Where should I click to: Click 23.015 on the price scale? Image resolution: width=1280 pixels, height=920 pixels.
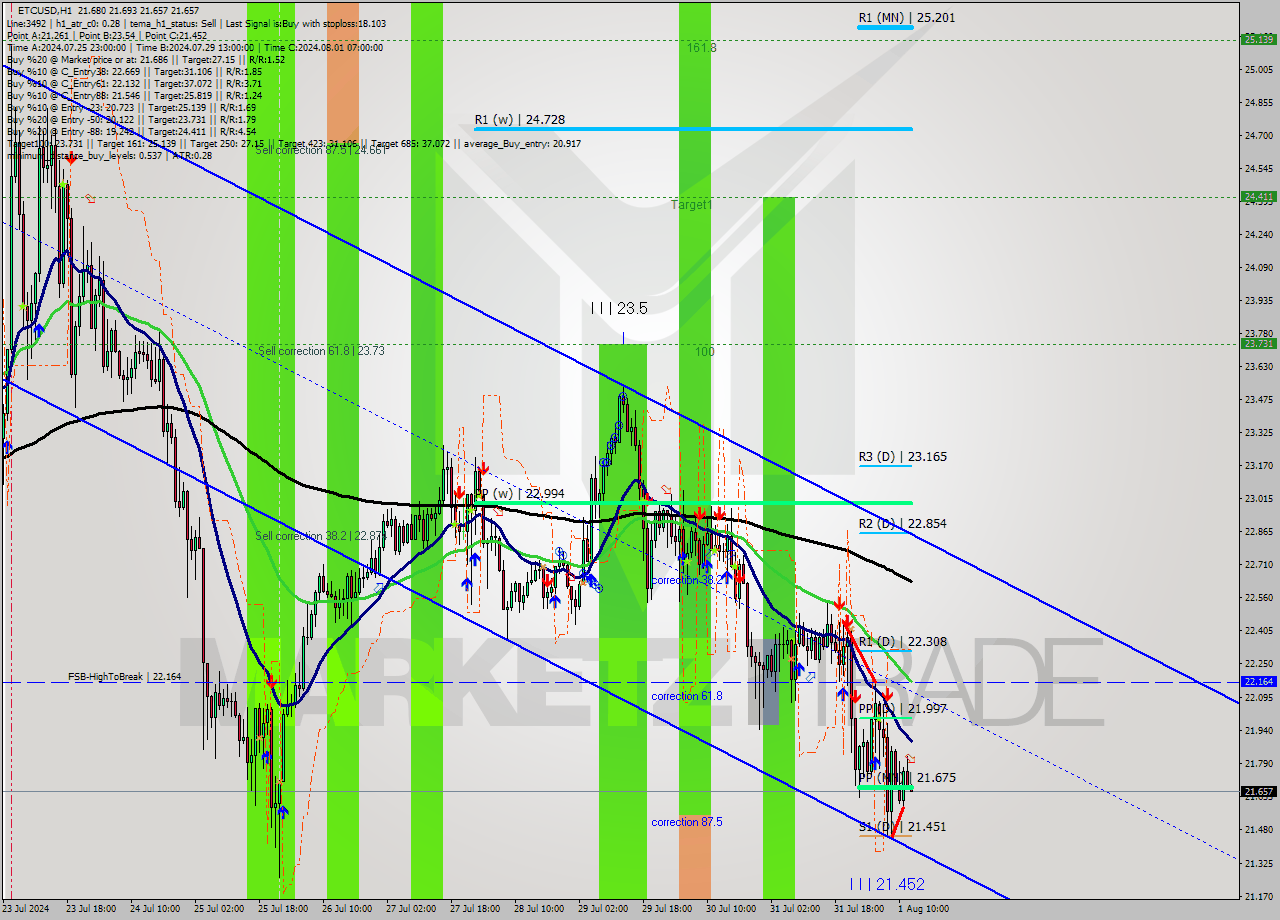[x=1258, y=498]
